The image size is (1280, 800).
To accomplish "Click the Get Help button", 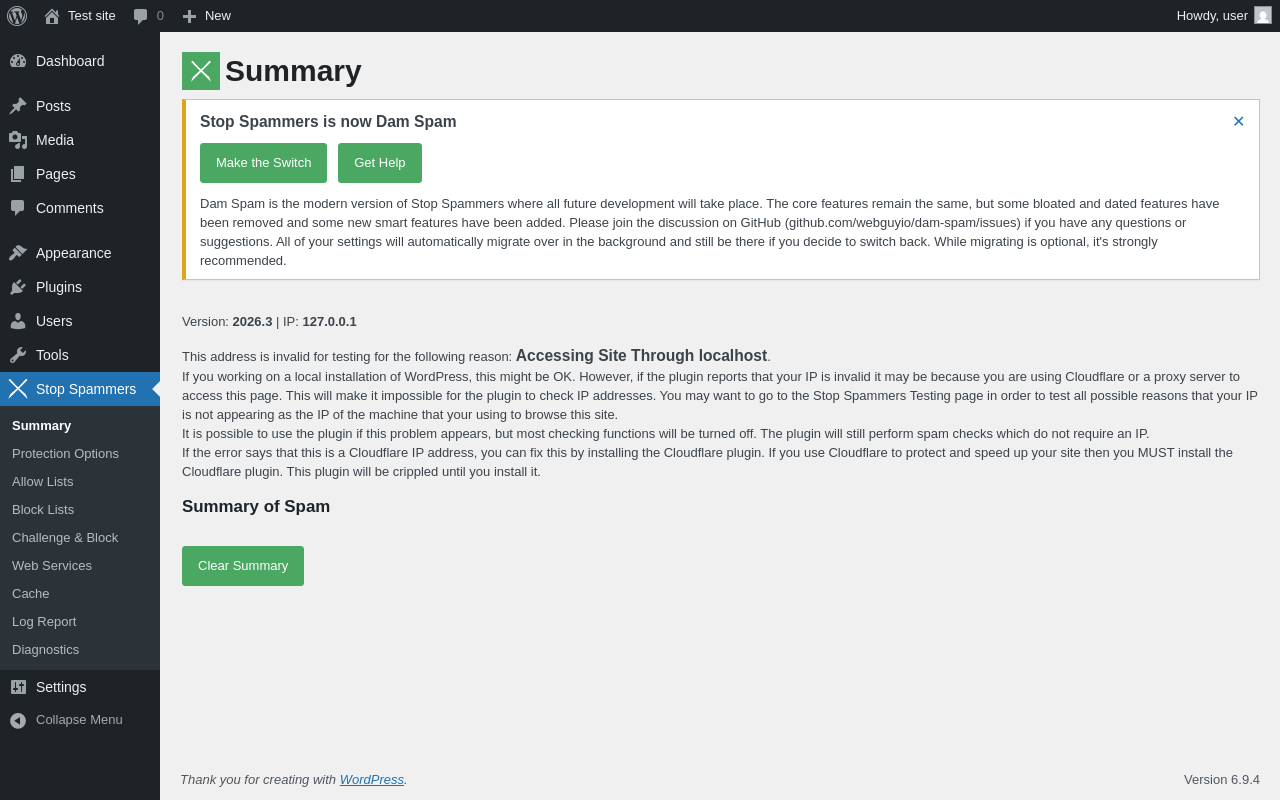I will (380, 163).
